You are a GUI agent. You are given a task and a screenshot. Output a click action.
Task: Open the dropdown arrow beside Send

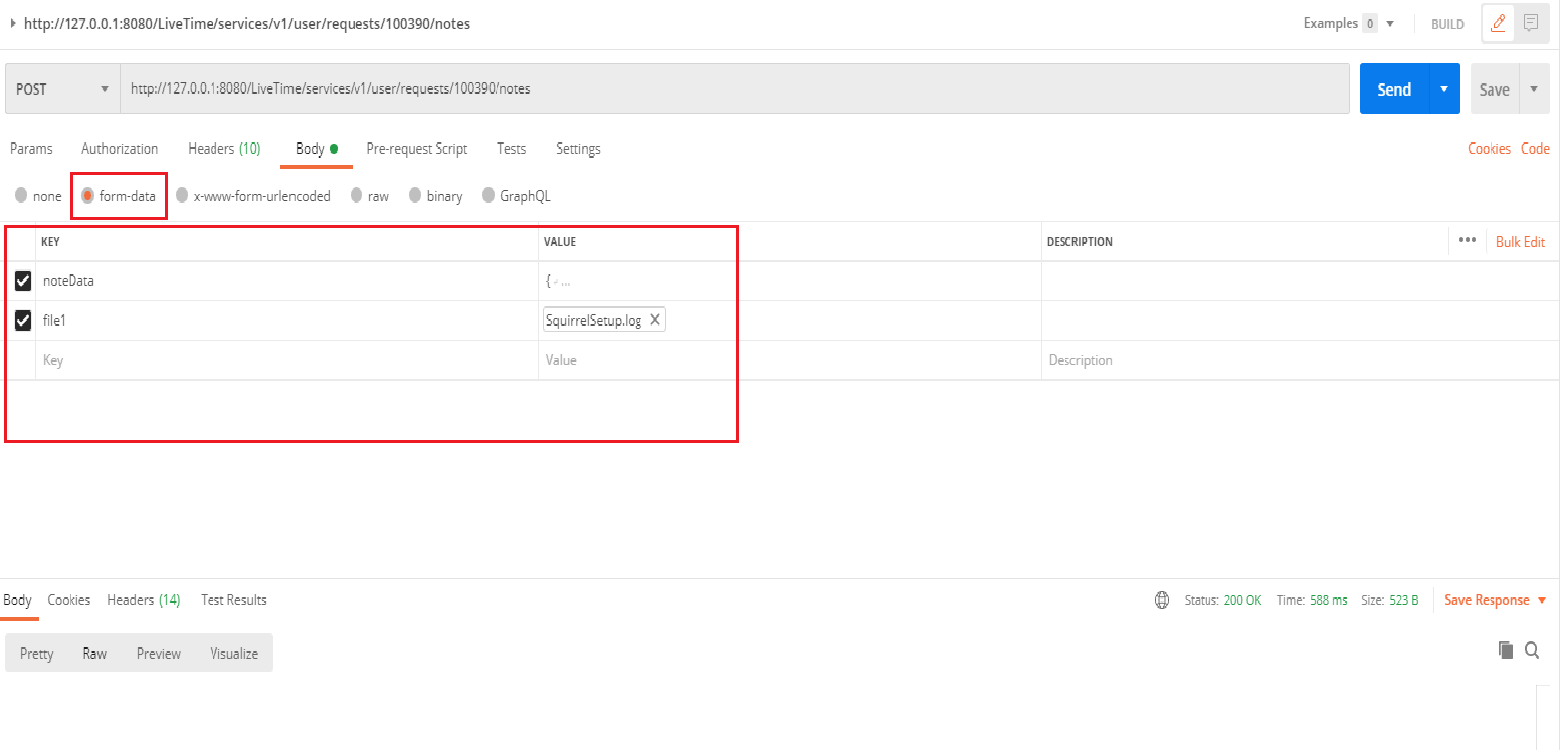pos(1443,89)
